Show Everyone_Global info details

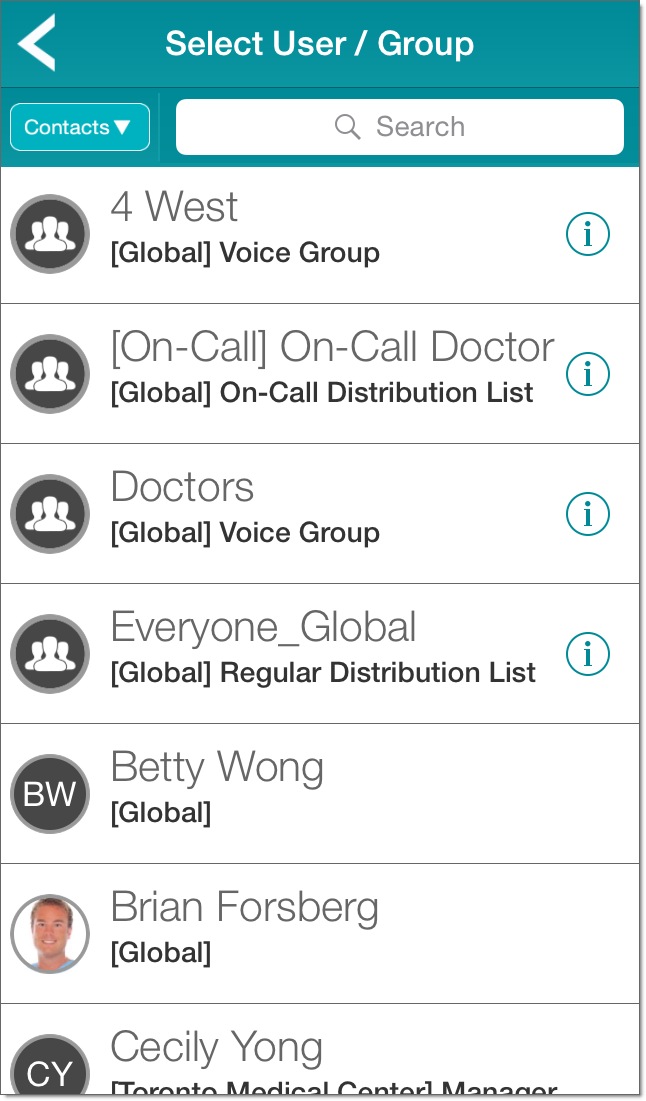tap(588, 654)
